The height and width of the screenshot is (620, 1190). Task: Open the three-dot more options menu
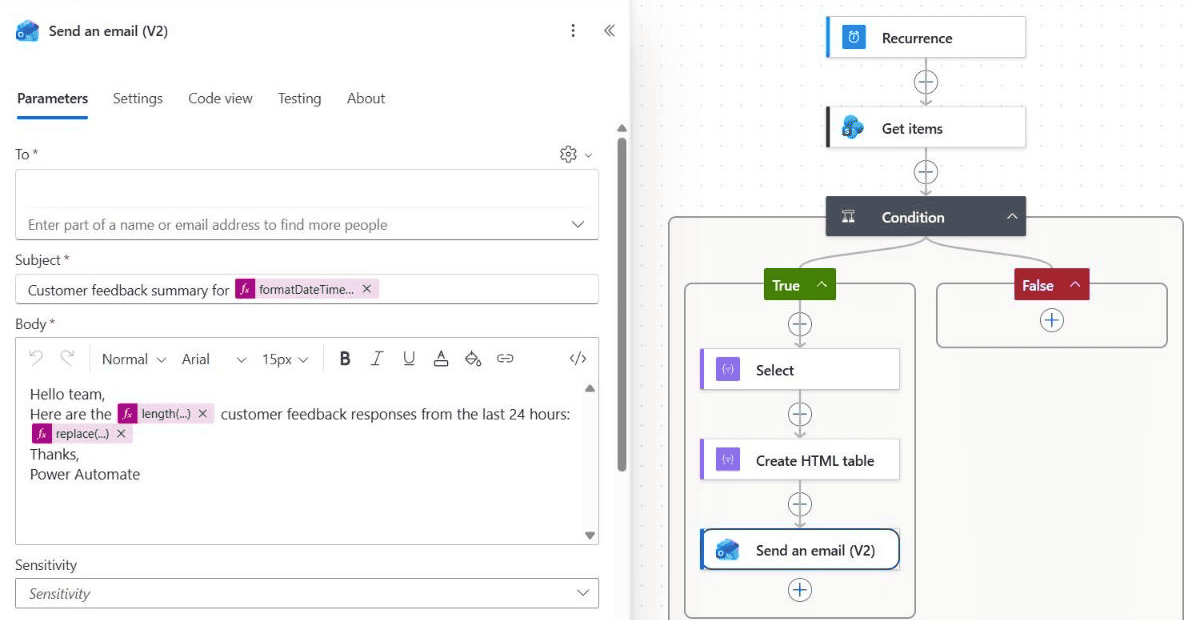click(x=573, y=30)
